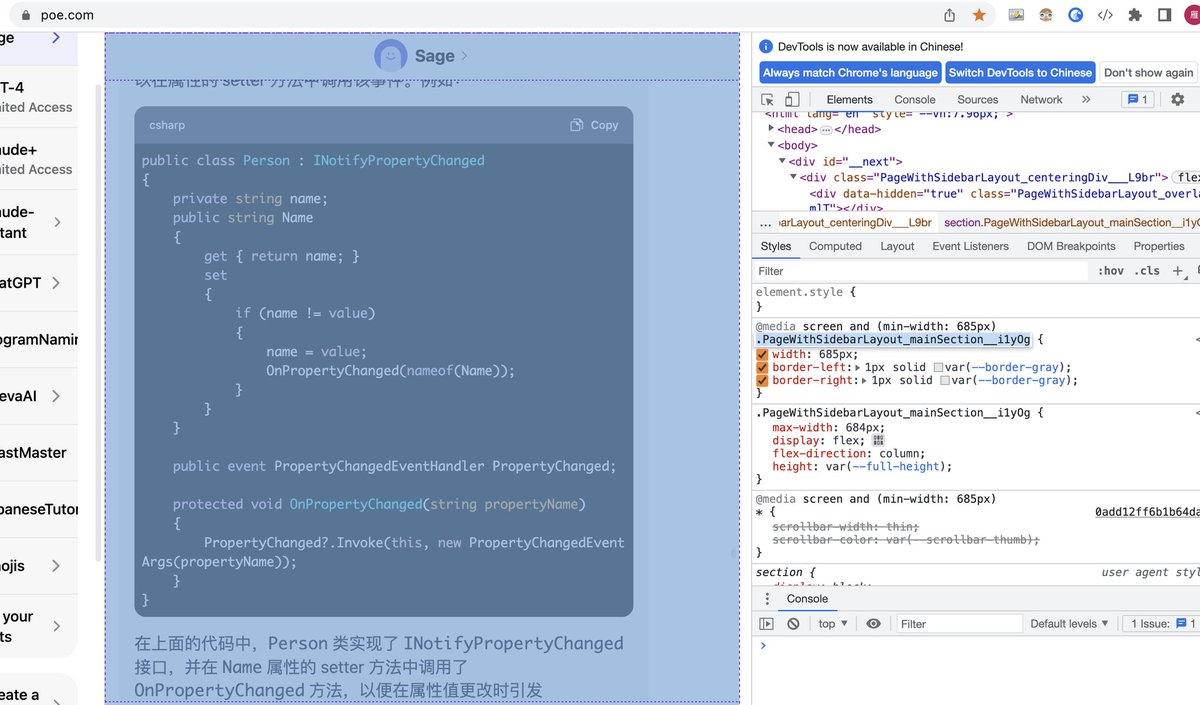Create live expression eye icon
This screenshot has width=1200, height=705.
tap(873, 623)
